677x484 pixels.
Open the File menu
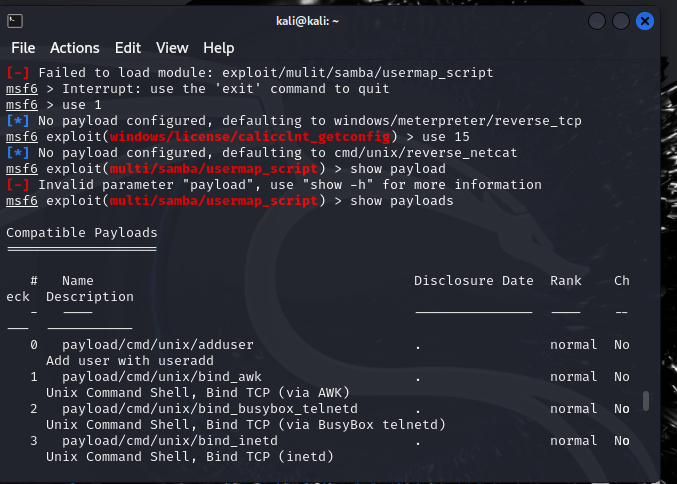click(23, 47)
